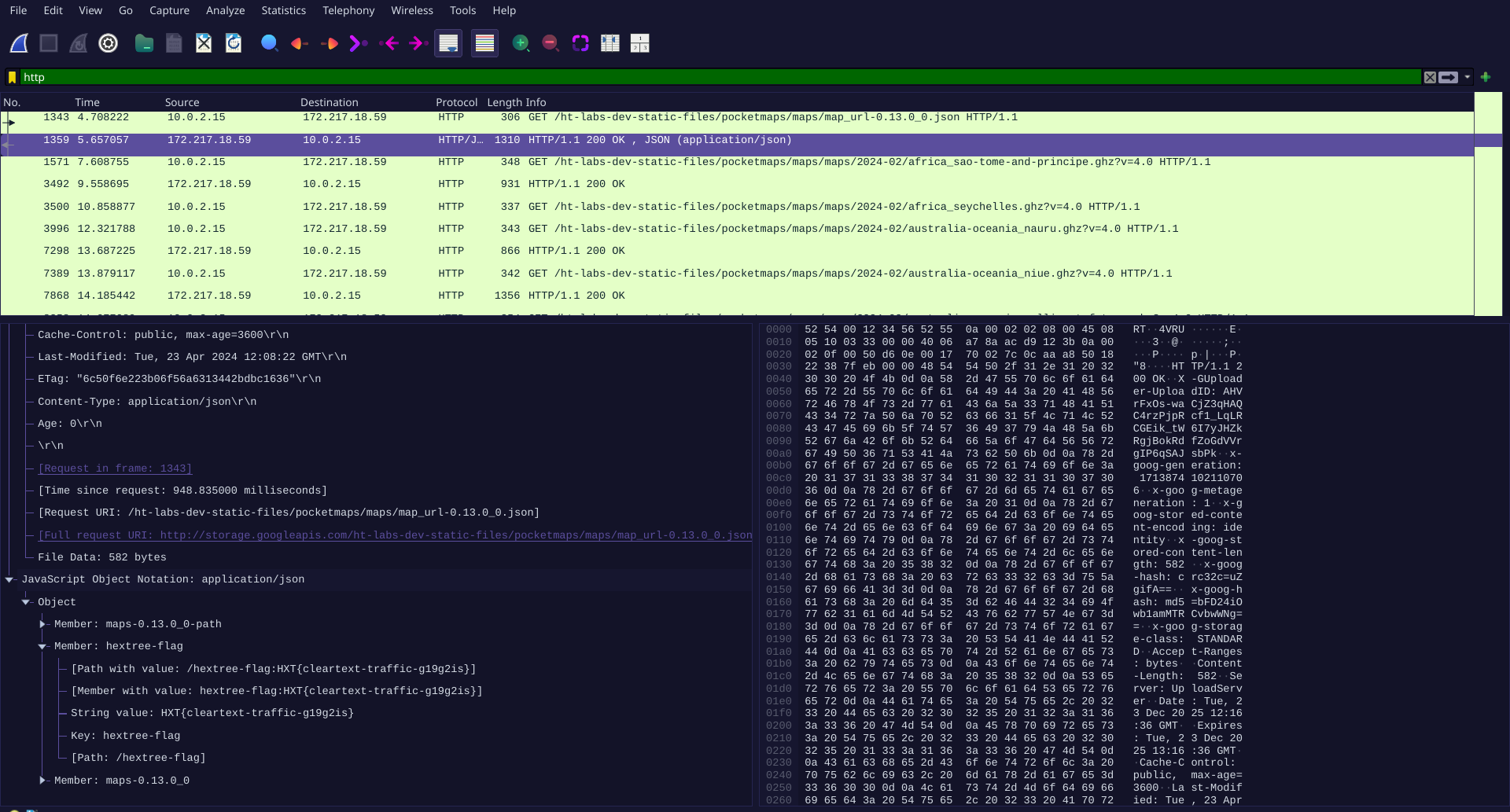Collapse the hextree-flag member node
Image resolution: width=1510 pixels, height=812 pixels.
[42, 646]
